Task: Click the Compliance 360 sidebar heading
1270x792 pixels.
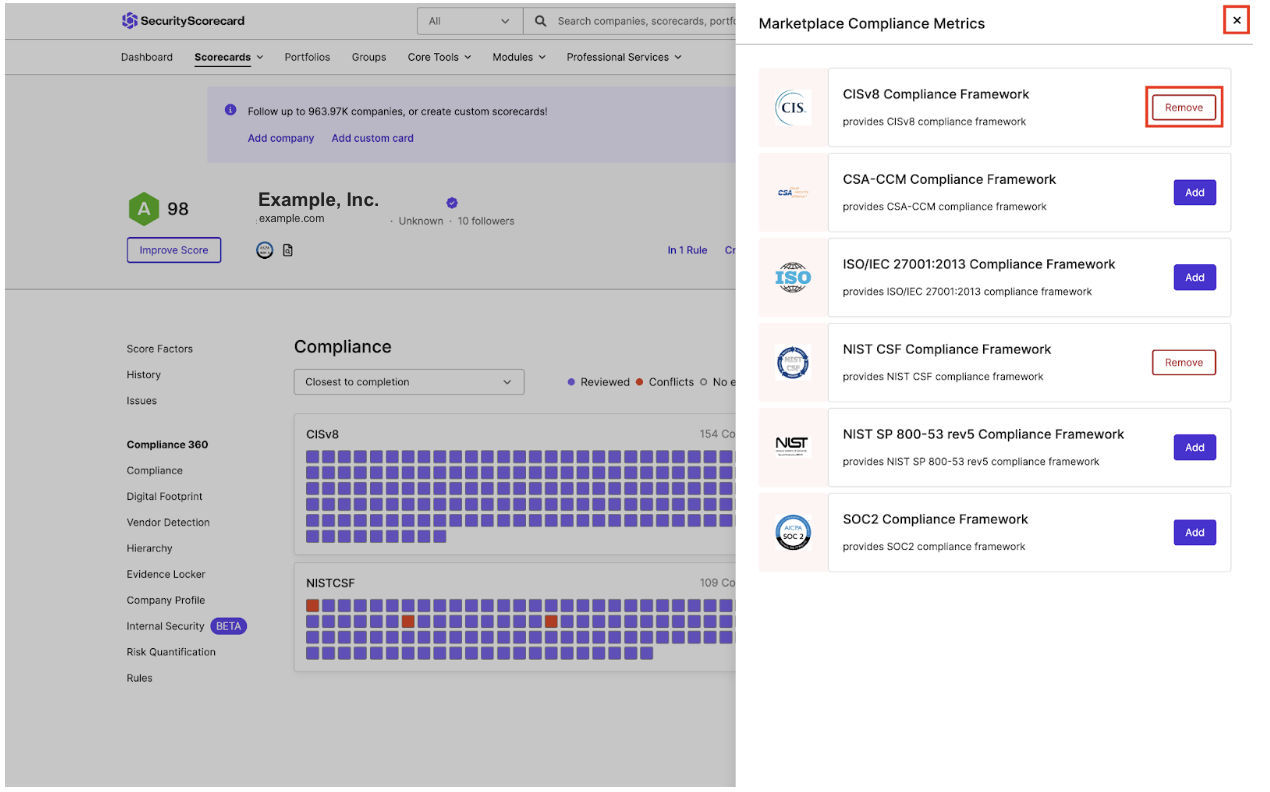Action: click(x=167, y=445)
